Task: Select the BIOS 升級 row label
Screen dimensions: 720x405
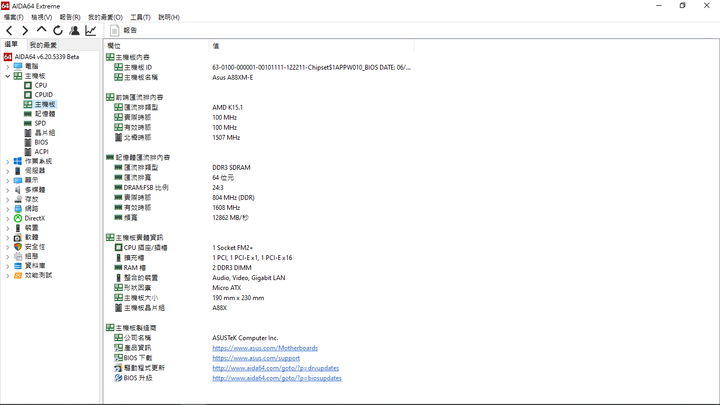Action: [138, 378]
